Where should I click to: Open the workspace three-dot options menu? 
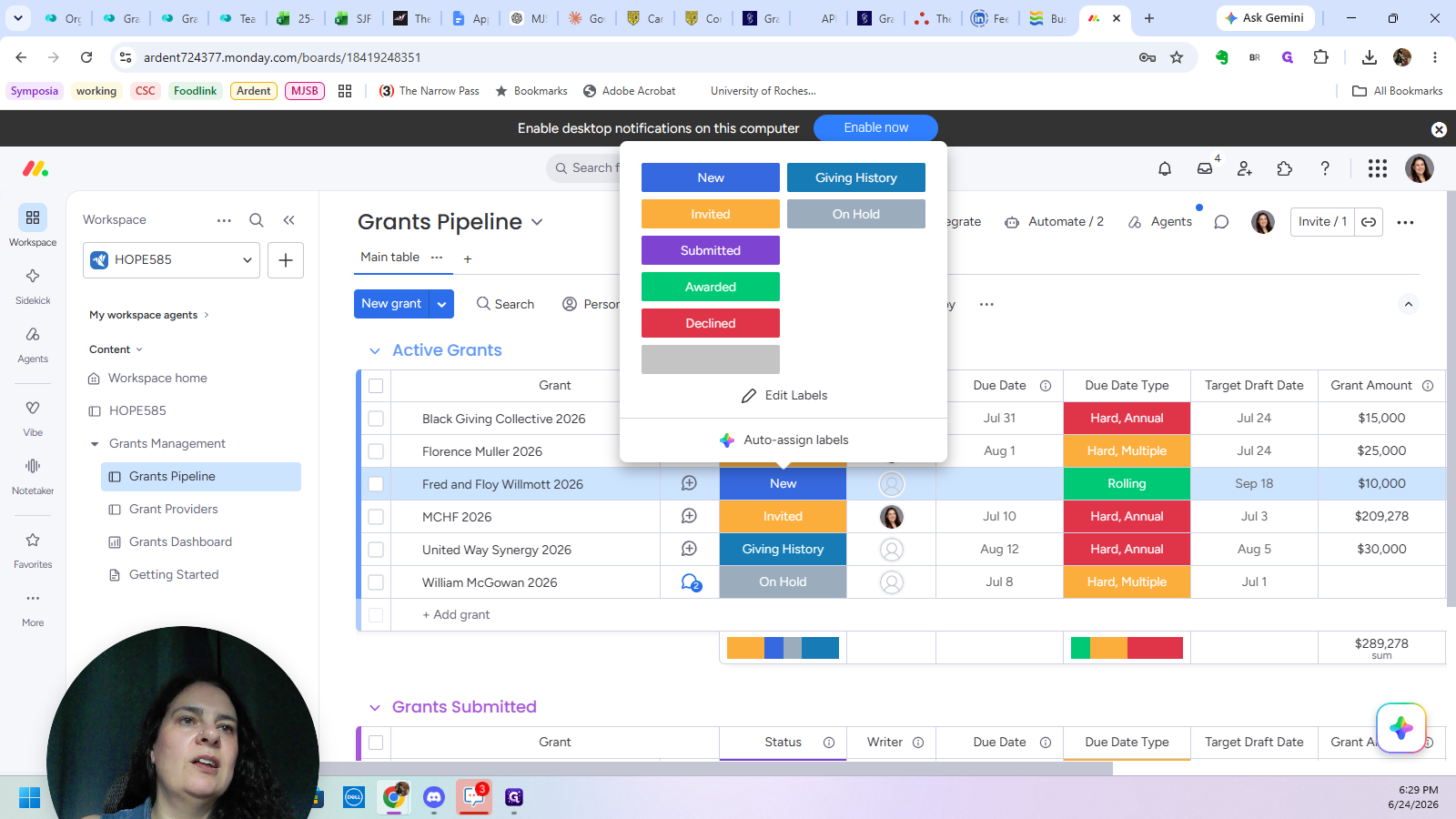(x=224, y=220)
